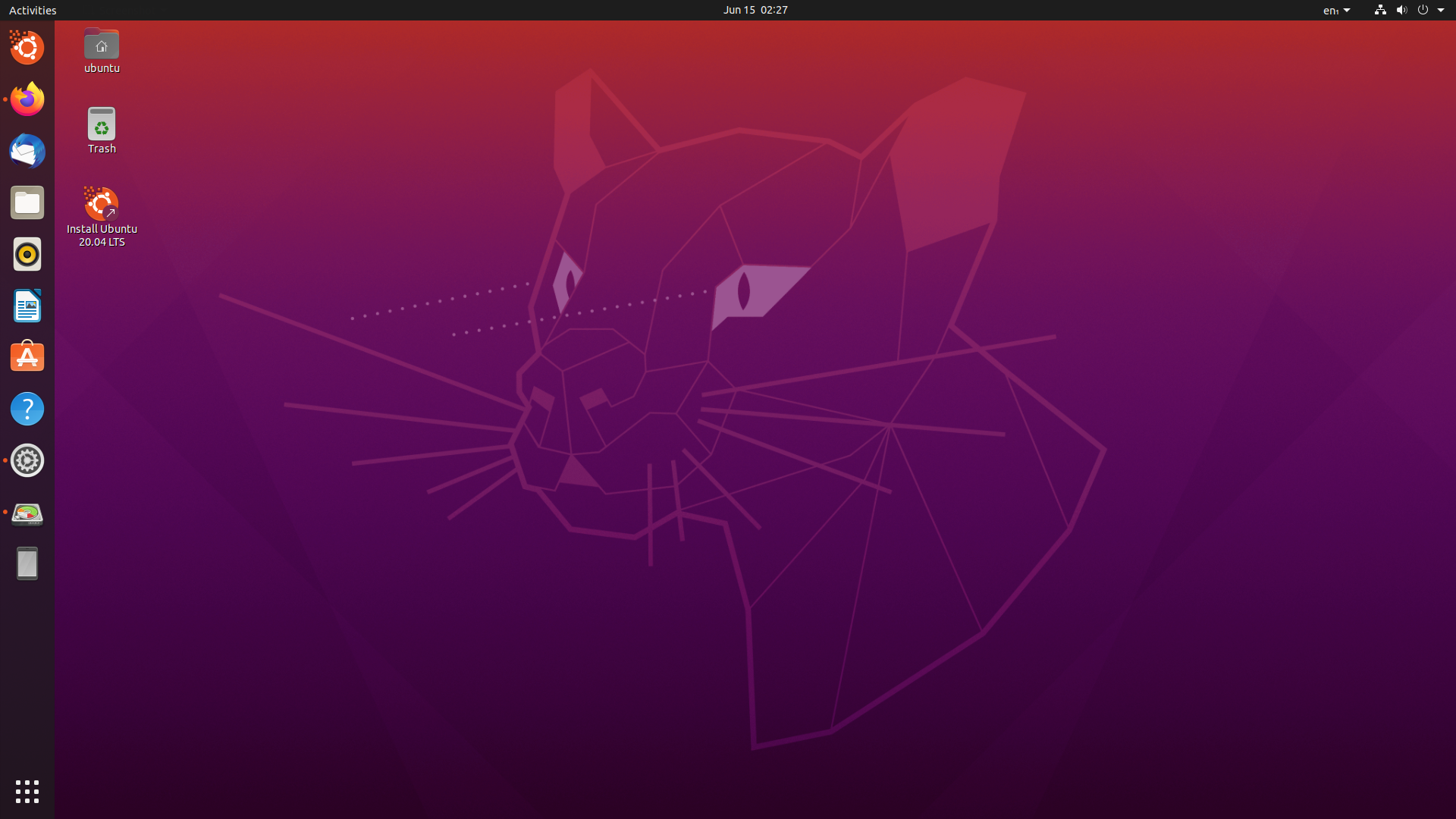Click the volume speaker status icon
This screenshot has height=819, width=1456.
pos(1401,10)
